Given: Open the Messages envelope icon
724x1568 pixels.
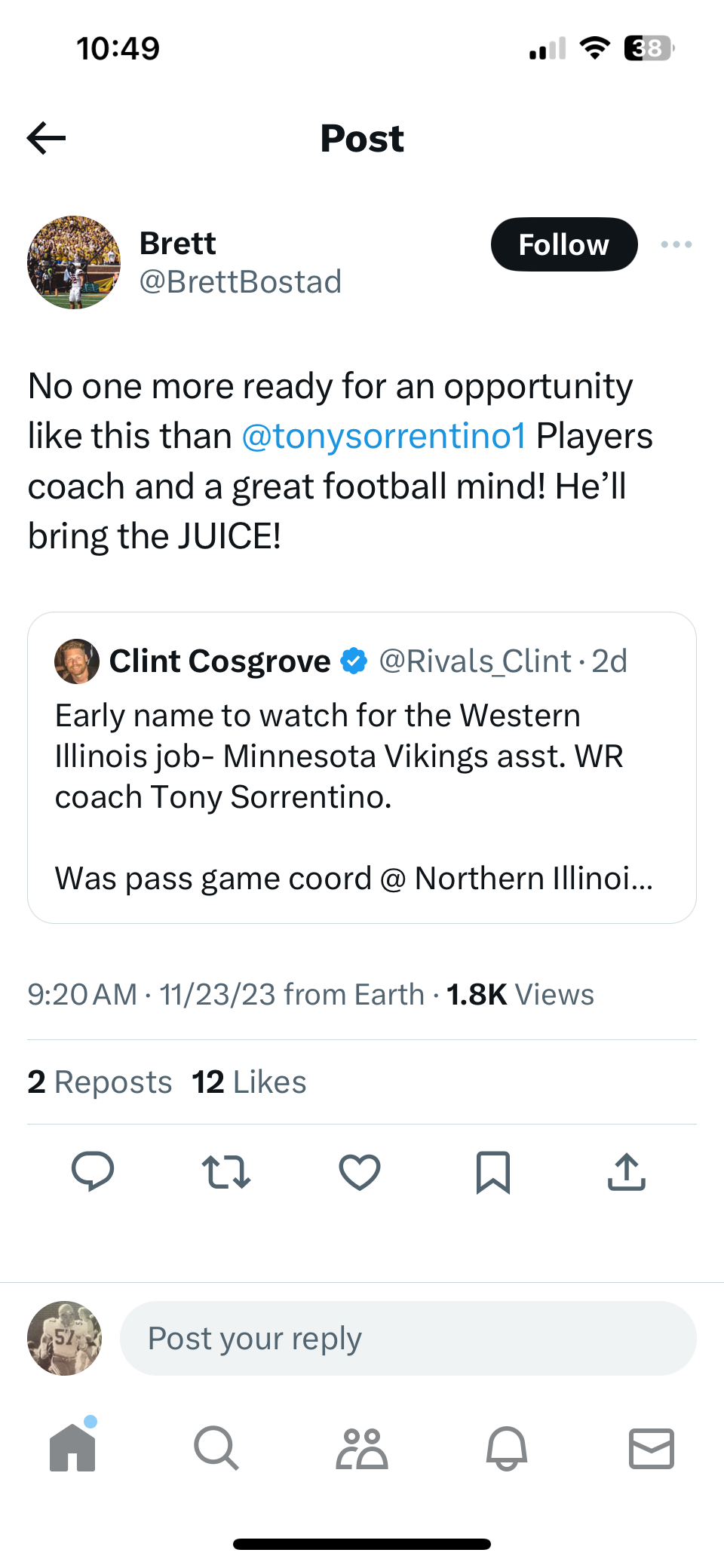Looking at the screenshot, I should click(652, 1448).
